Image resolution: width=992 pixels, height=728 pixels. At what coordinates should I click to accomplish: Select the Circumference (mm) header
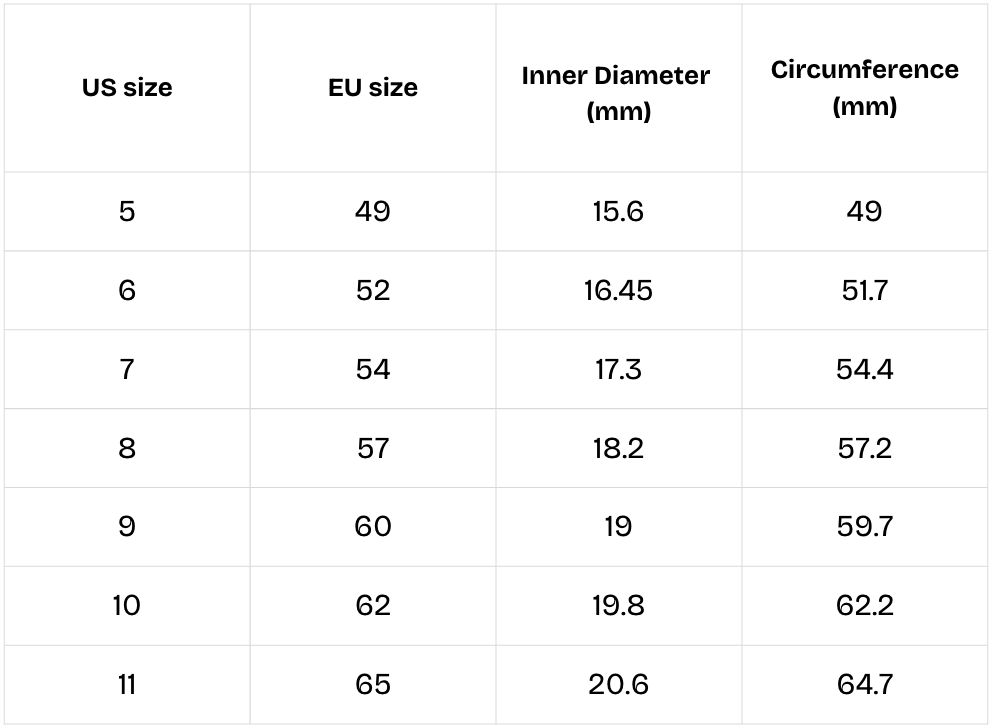click(x=864, y=88)
